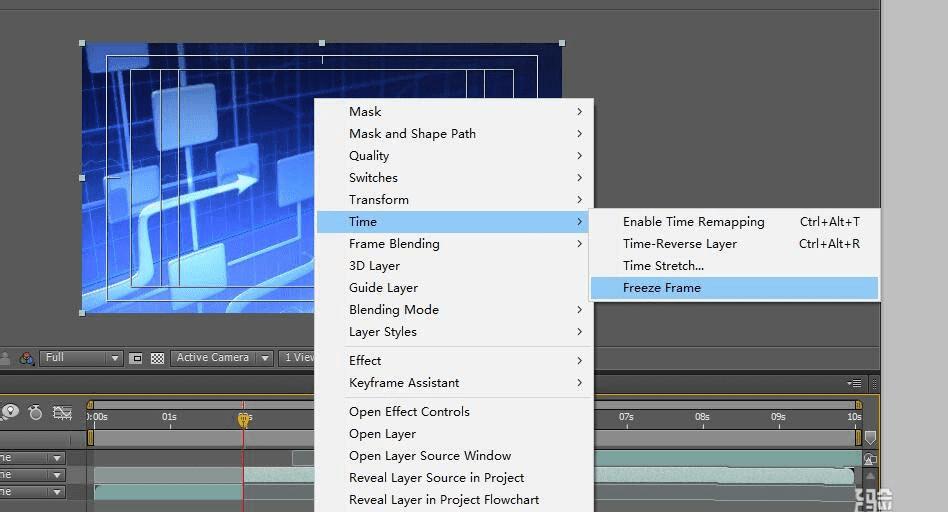Screen dimensions: 948x512
Task: Open the Blending Mode submenu
Action: click(455, 309)
